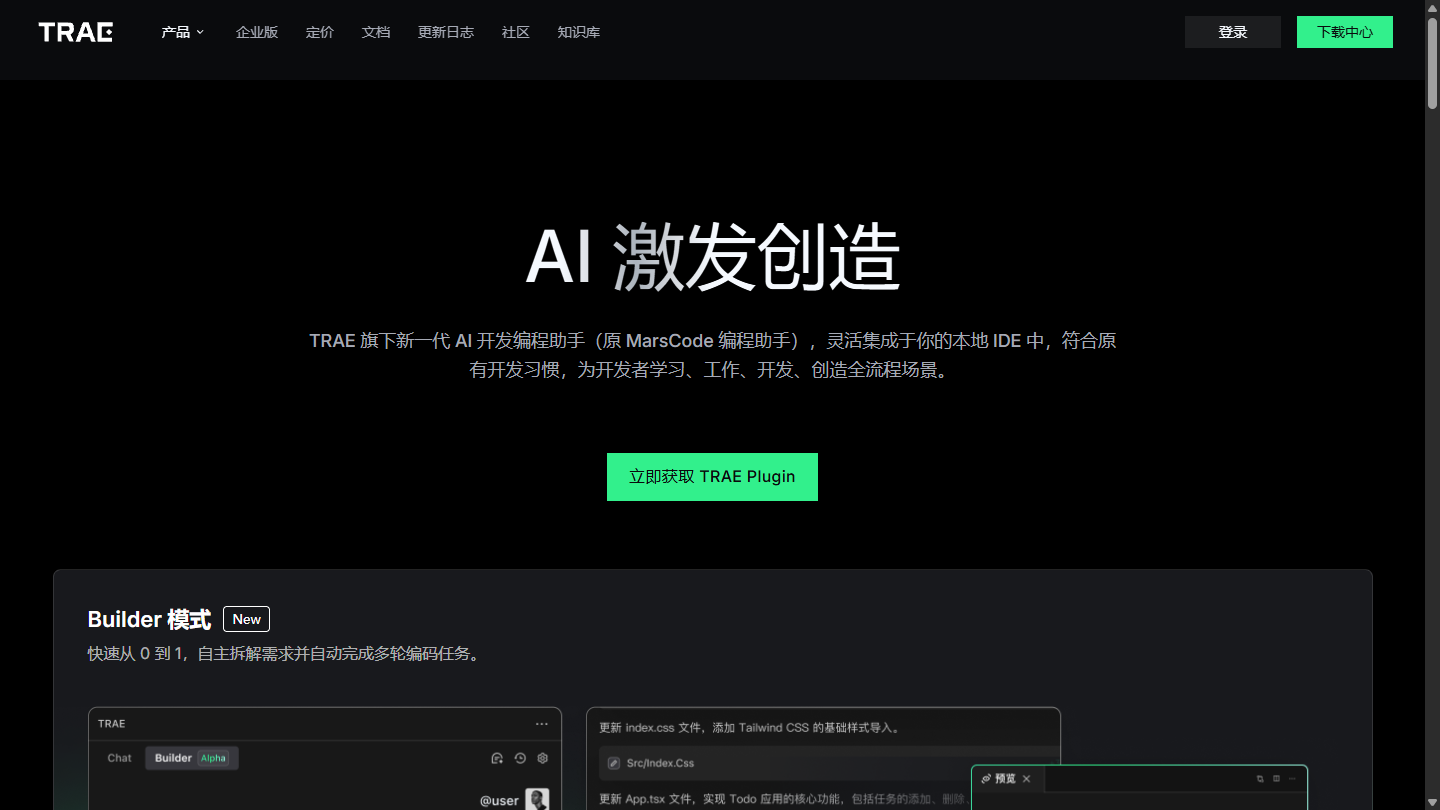The width and height of the screenshot is (1440, 810).
Task: Click the @user avatar image
Action: (x=538, y=799)
